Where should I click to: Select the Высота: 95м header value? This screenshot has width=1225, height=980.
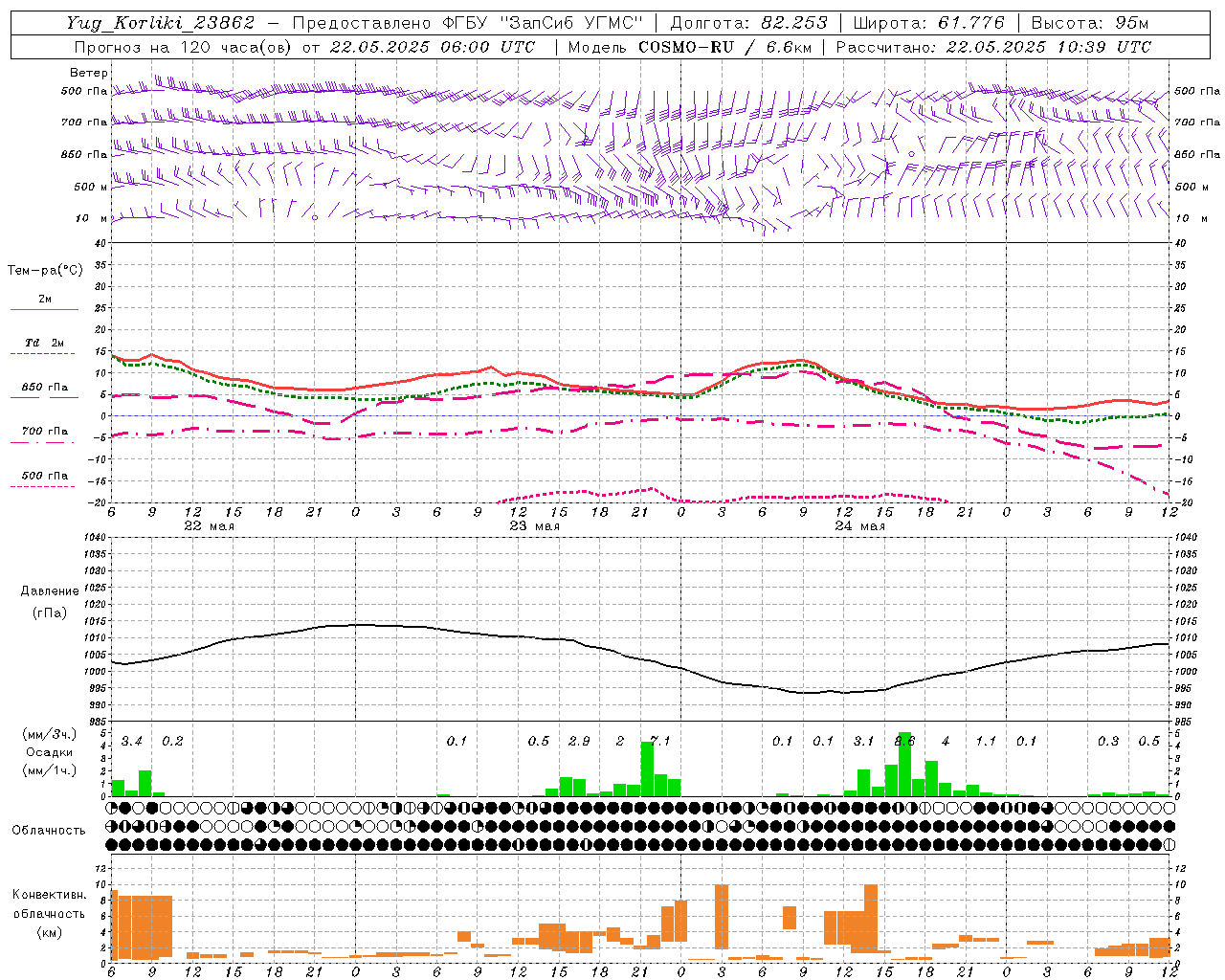coord(1089,23)
